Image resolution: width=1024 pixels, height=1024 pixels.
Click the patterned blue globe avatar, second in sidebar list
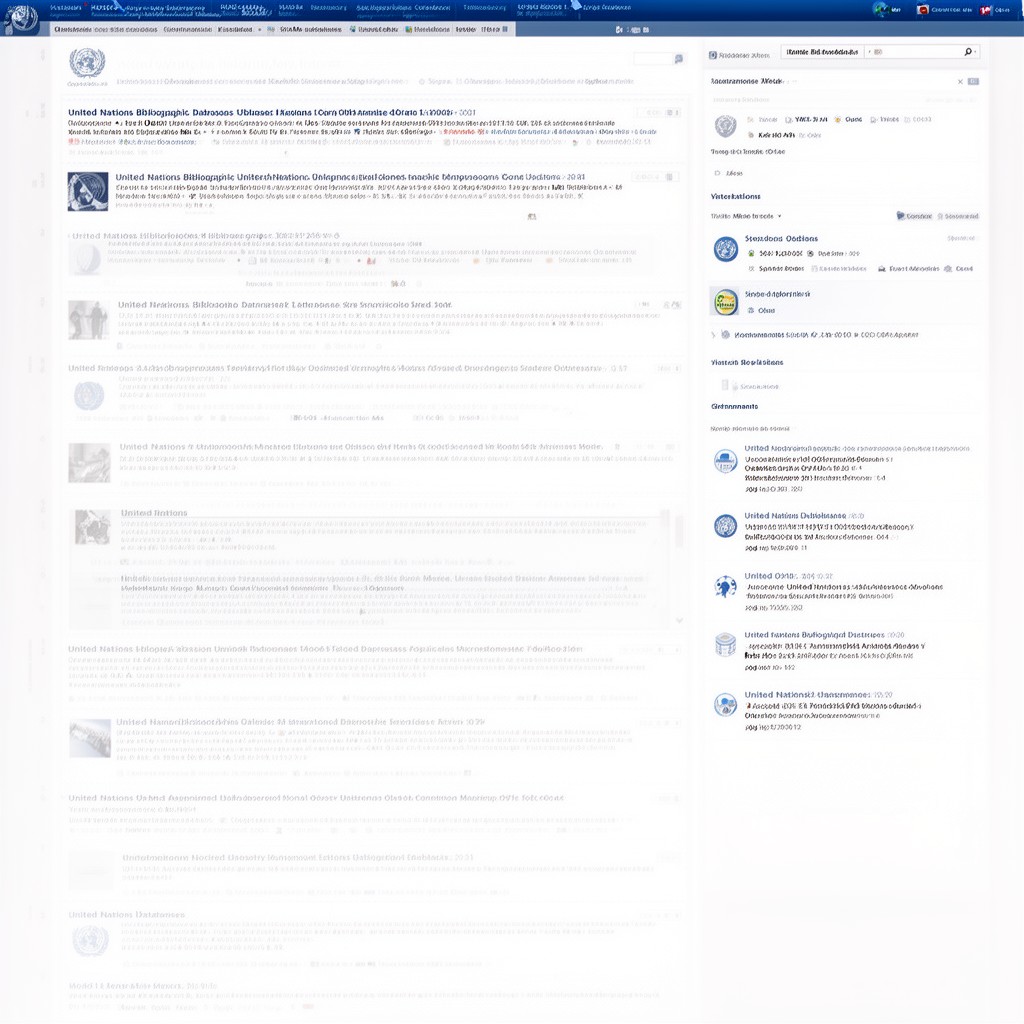[x=726, y=526]
